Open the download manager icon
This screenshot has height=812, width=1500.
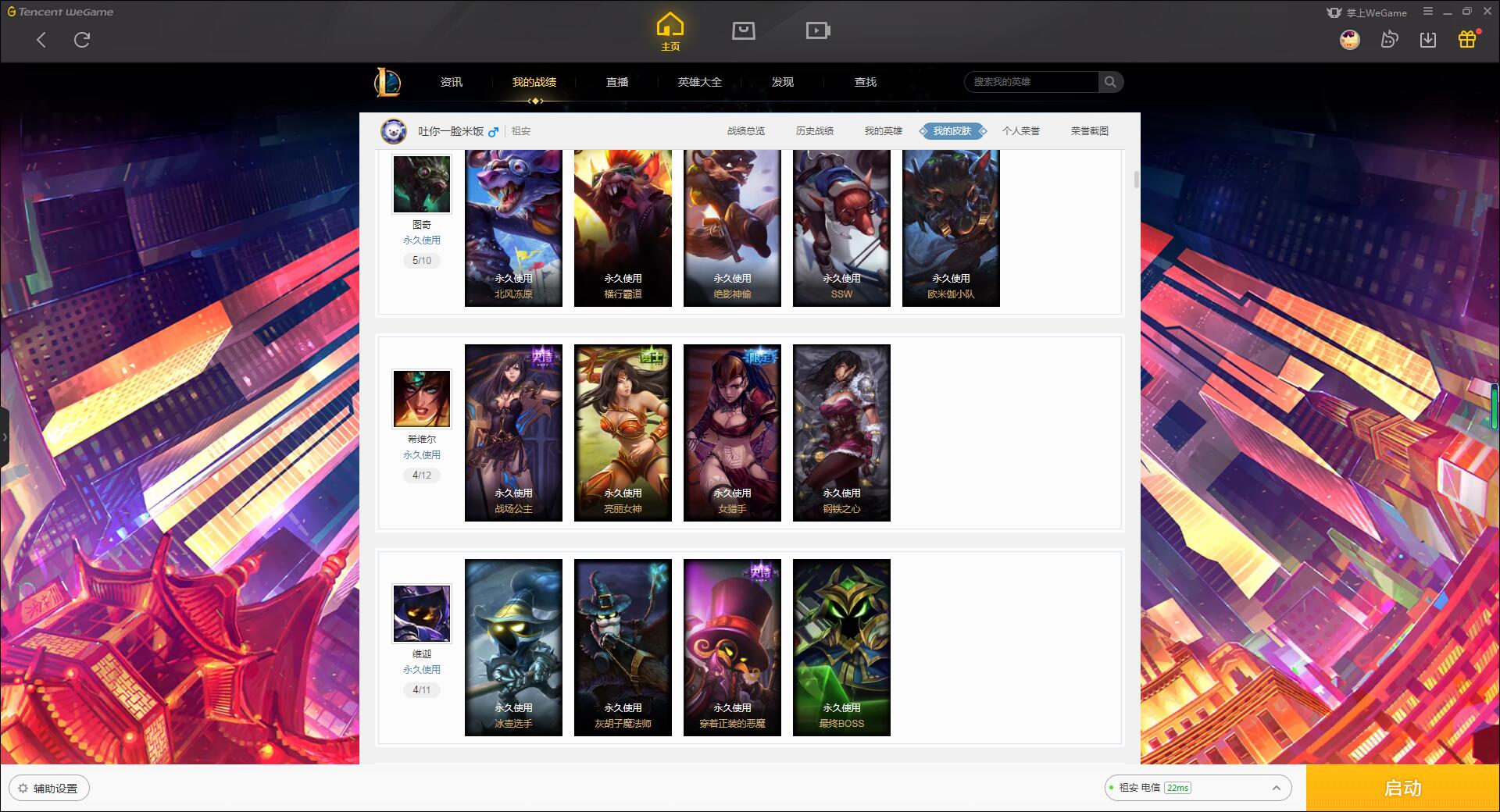point(1428,39)
